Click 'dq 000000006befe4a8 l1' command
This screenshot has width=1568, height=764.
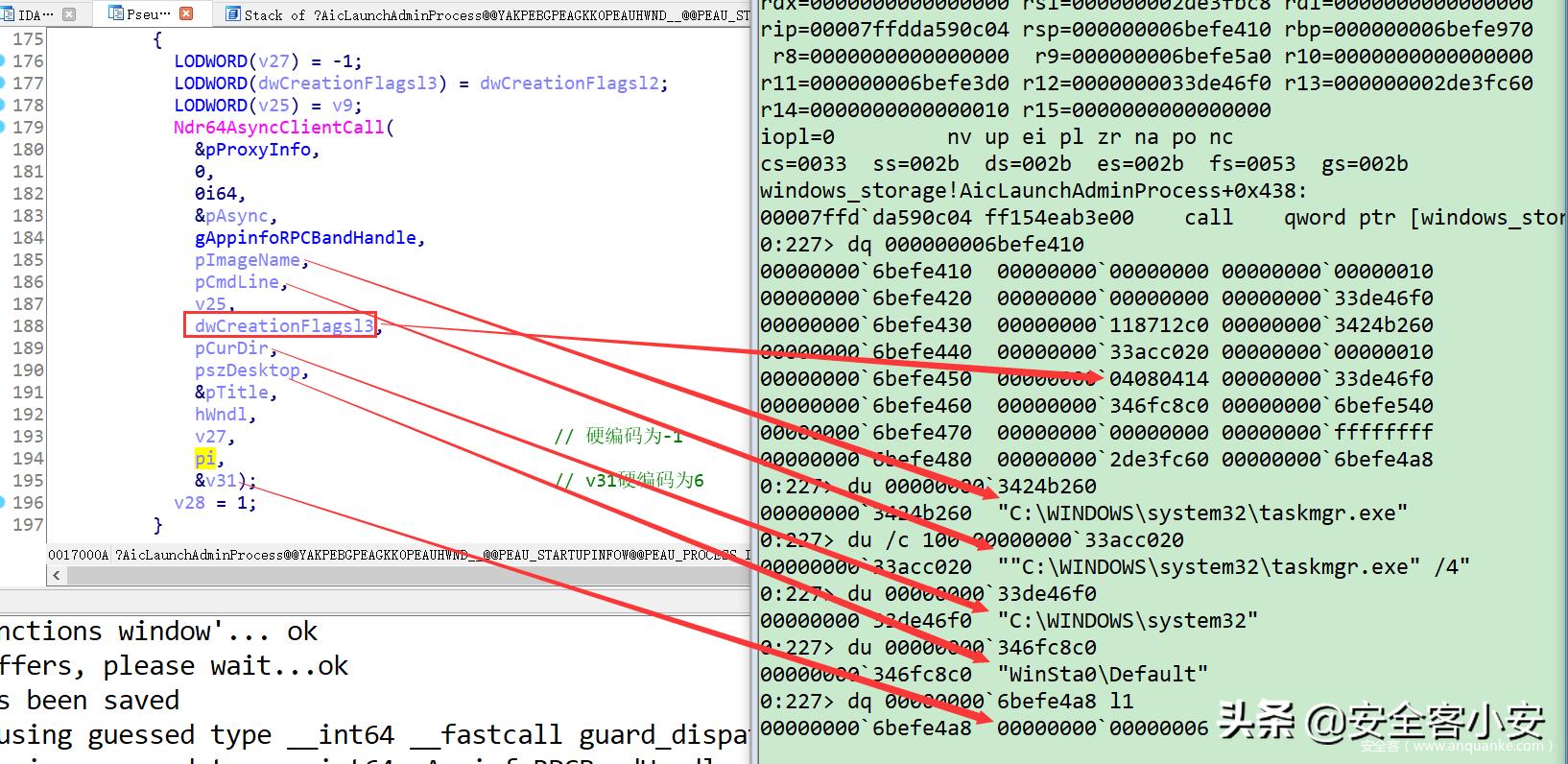click(x=990, y=702)
